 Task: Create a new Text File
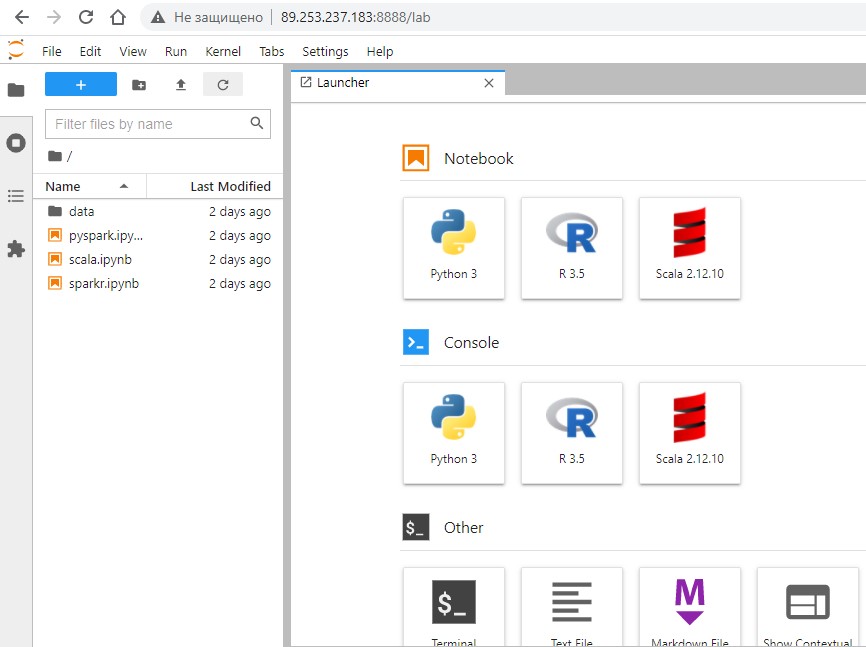[572, 607]
